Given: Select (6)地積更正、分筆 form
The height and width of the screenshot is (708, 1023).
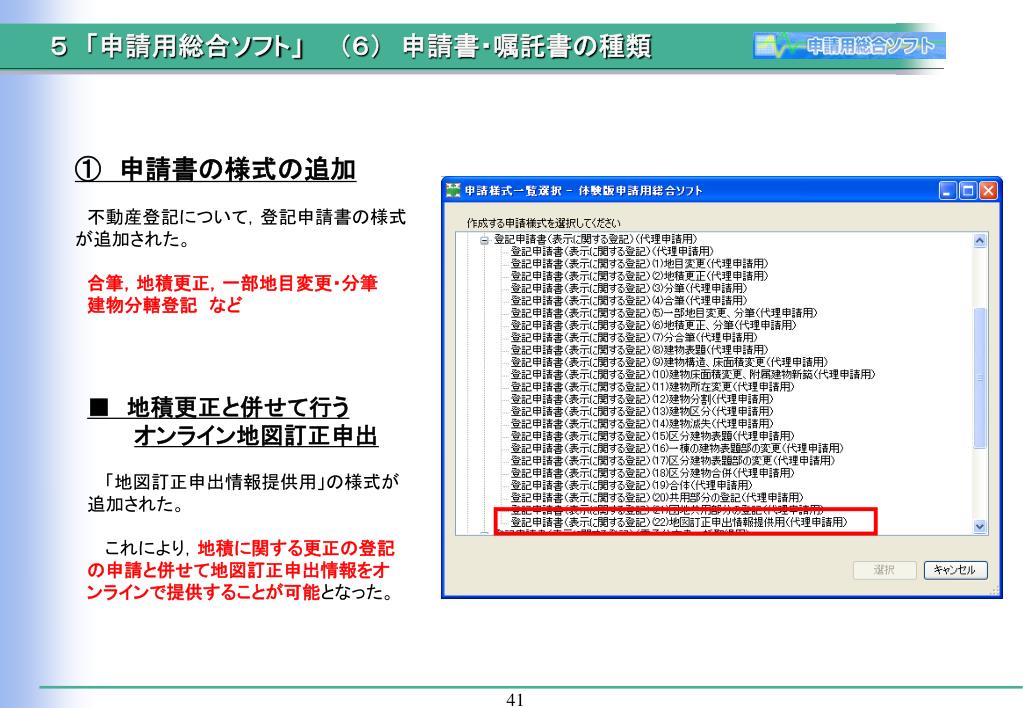Looking at the screenshot, I should tap(653, 325).
